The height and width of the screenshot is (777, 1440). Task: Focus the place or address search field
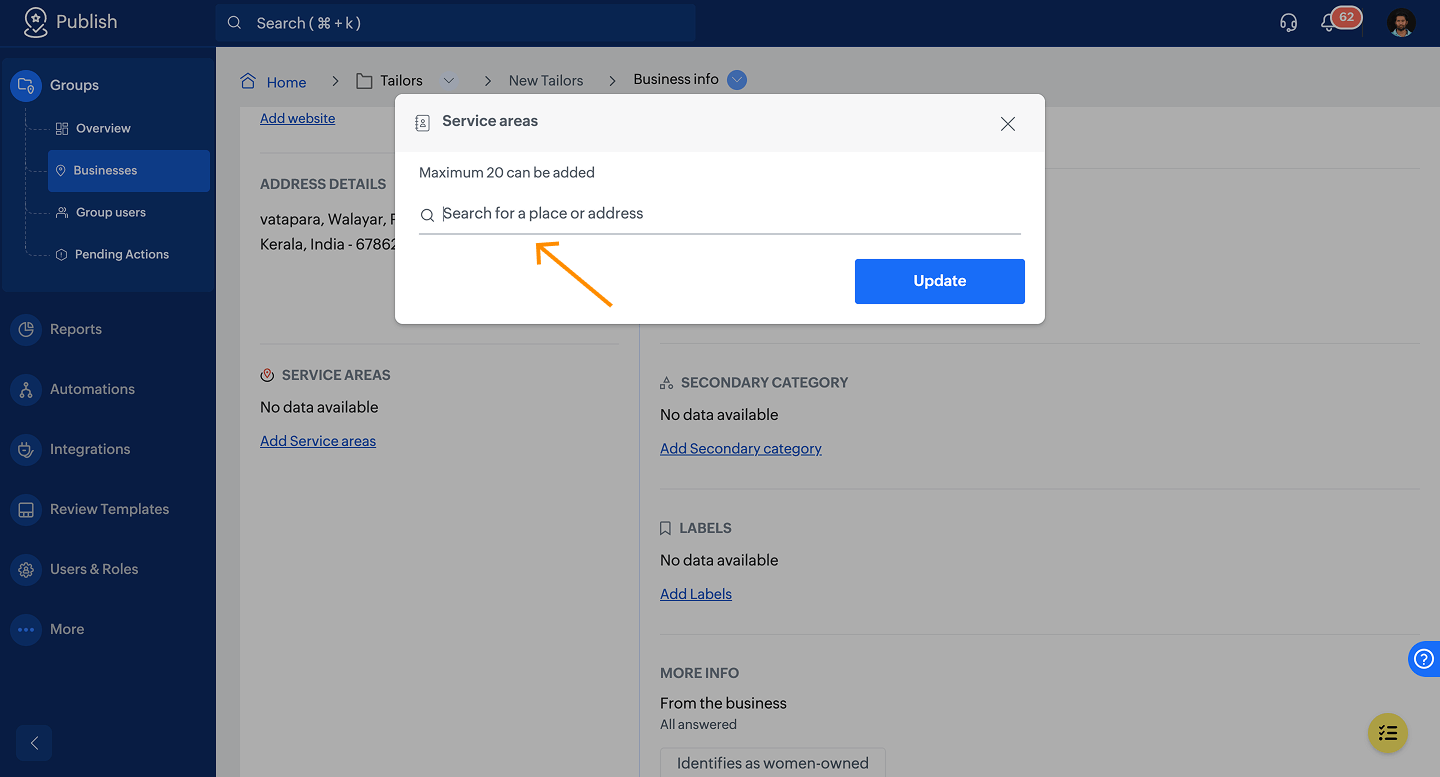pos(720,214)
